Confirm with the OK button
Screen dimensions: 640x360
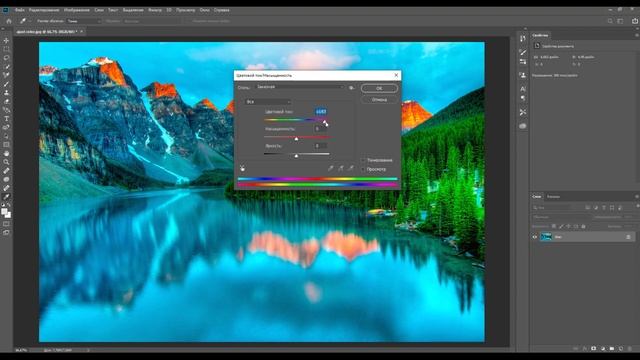click(379, 88)
